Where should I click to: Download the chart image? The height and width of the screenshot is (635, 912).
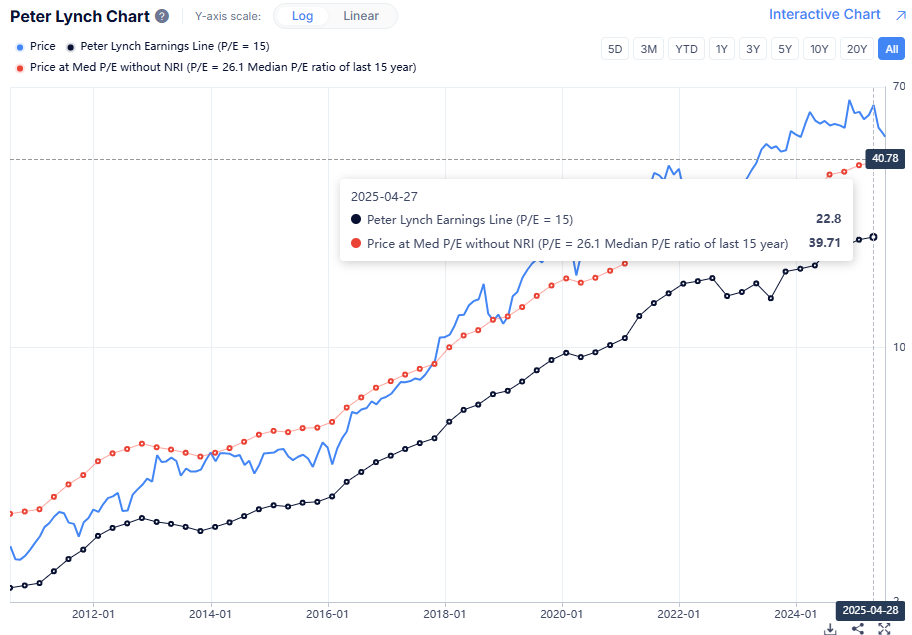pyautogui.click(x=830, y=629)
